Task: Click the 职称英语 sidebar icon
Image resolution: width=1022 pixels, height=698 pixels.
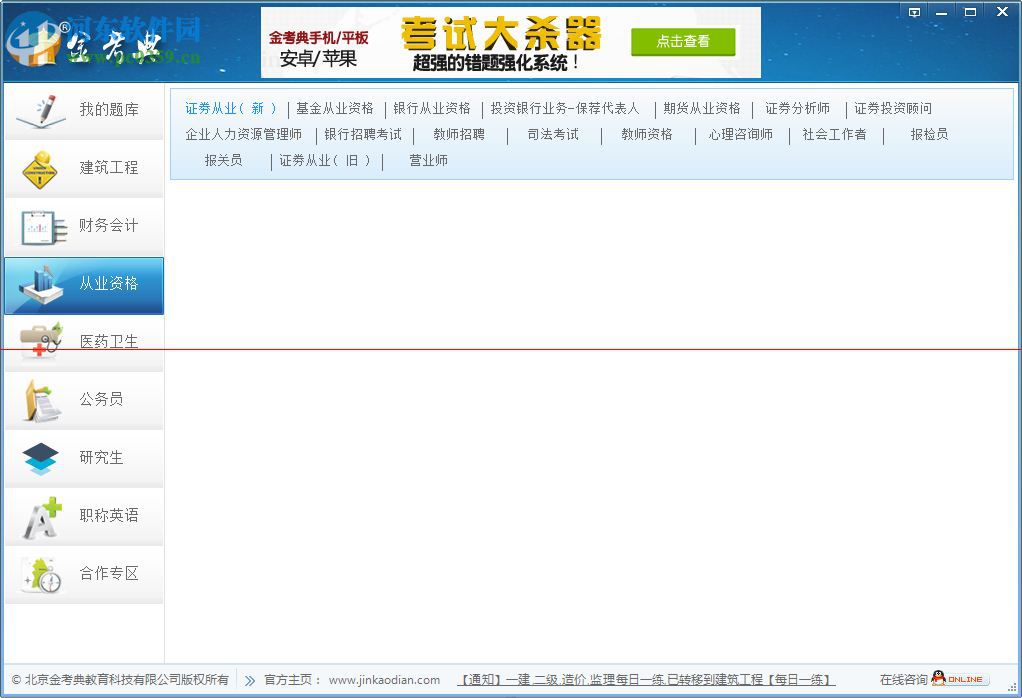Action: pos(83,517)
